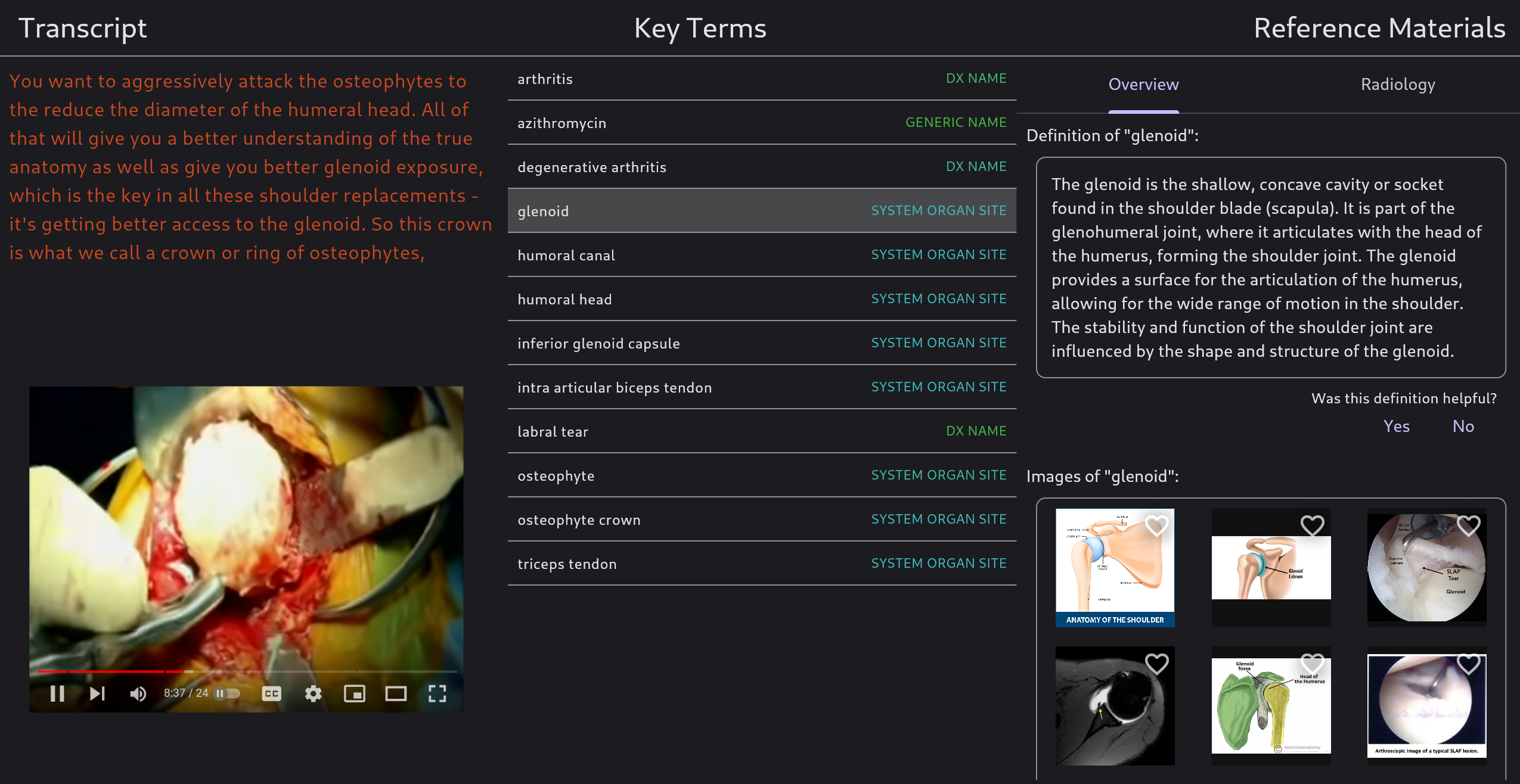
Task: Toggle closed captions CC icon
Action: click(x=272, y=692)
